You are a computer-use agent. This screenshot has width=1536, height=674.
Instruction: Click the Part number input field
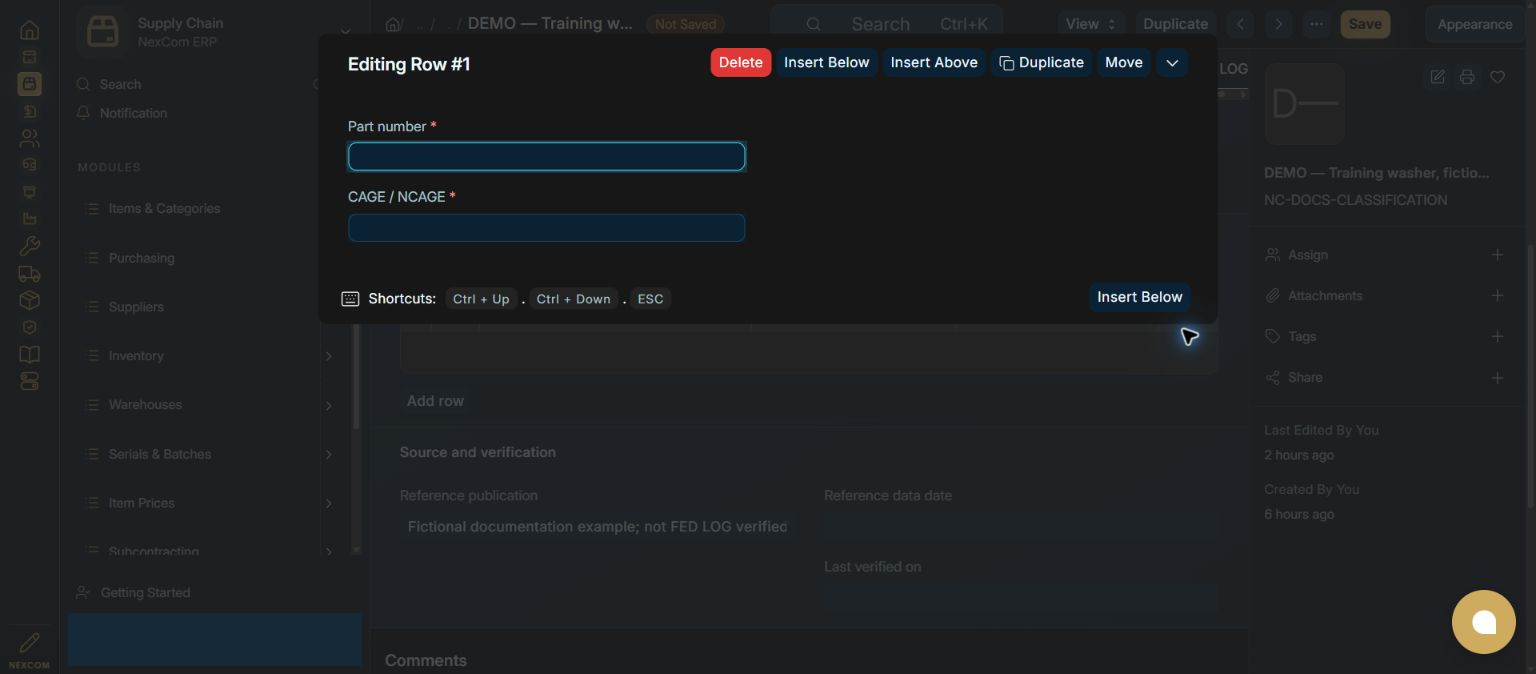[x=546, y=157]
